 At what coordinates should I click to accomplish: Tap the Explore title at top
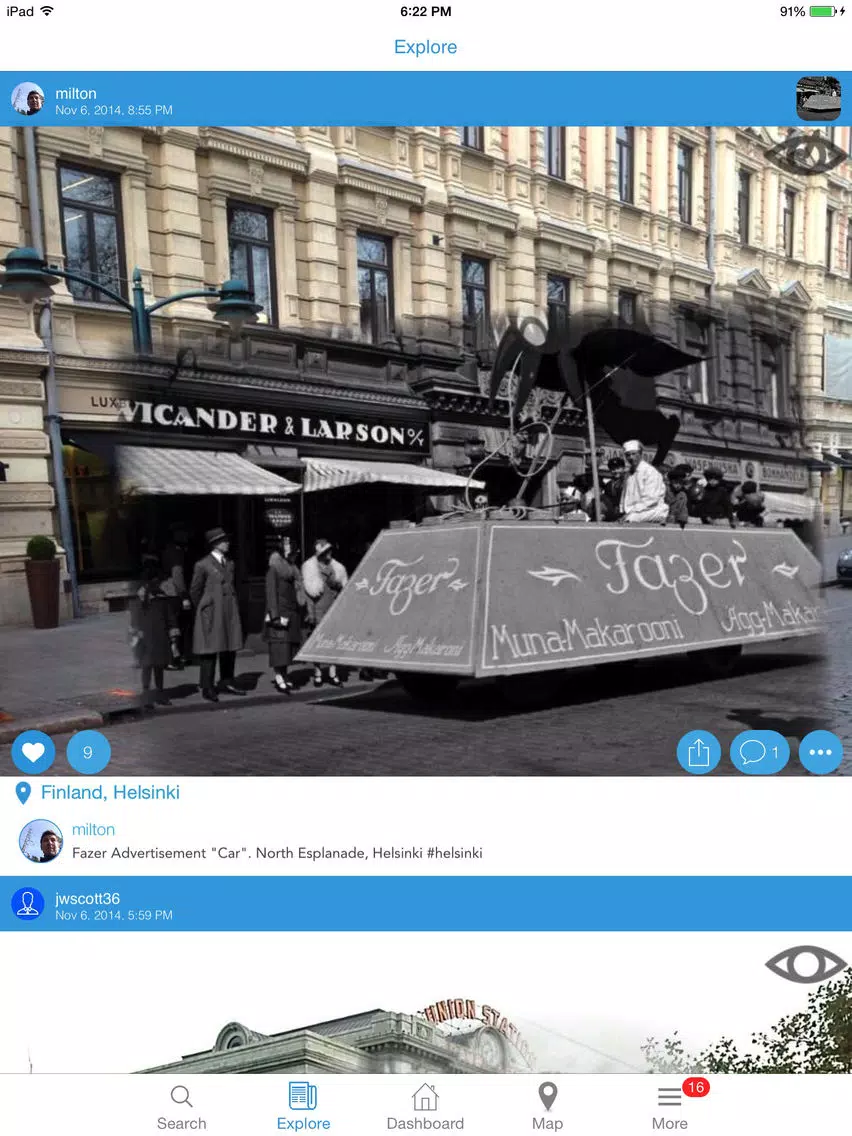(x=426, y=47)
